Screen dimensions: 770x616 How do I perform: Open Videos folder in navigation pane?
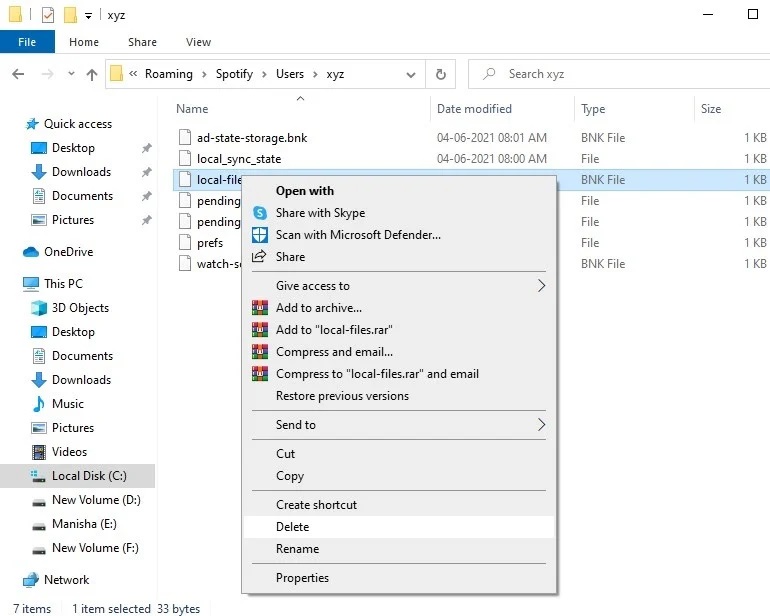pos(69,452)
